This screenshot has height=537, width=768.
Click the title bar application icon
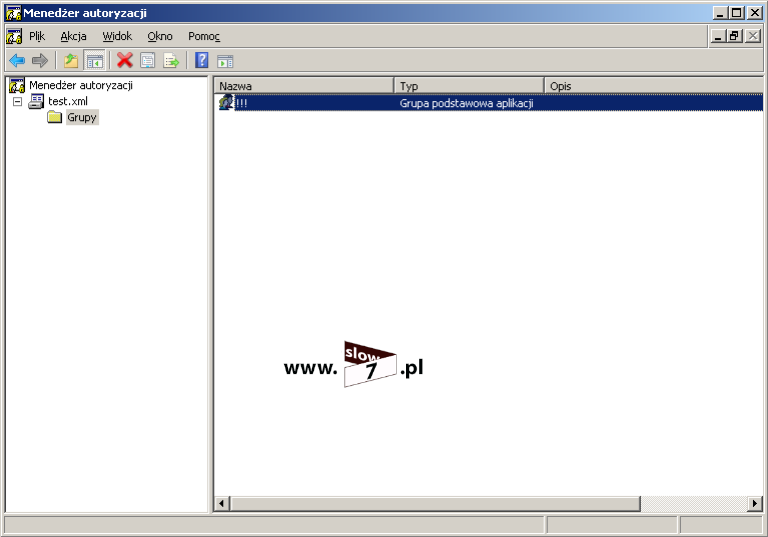[x=13, y=13]
